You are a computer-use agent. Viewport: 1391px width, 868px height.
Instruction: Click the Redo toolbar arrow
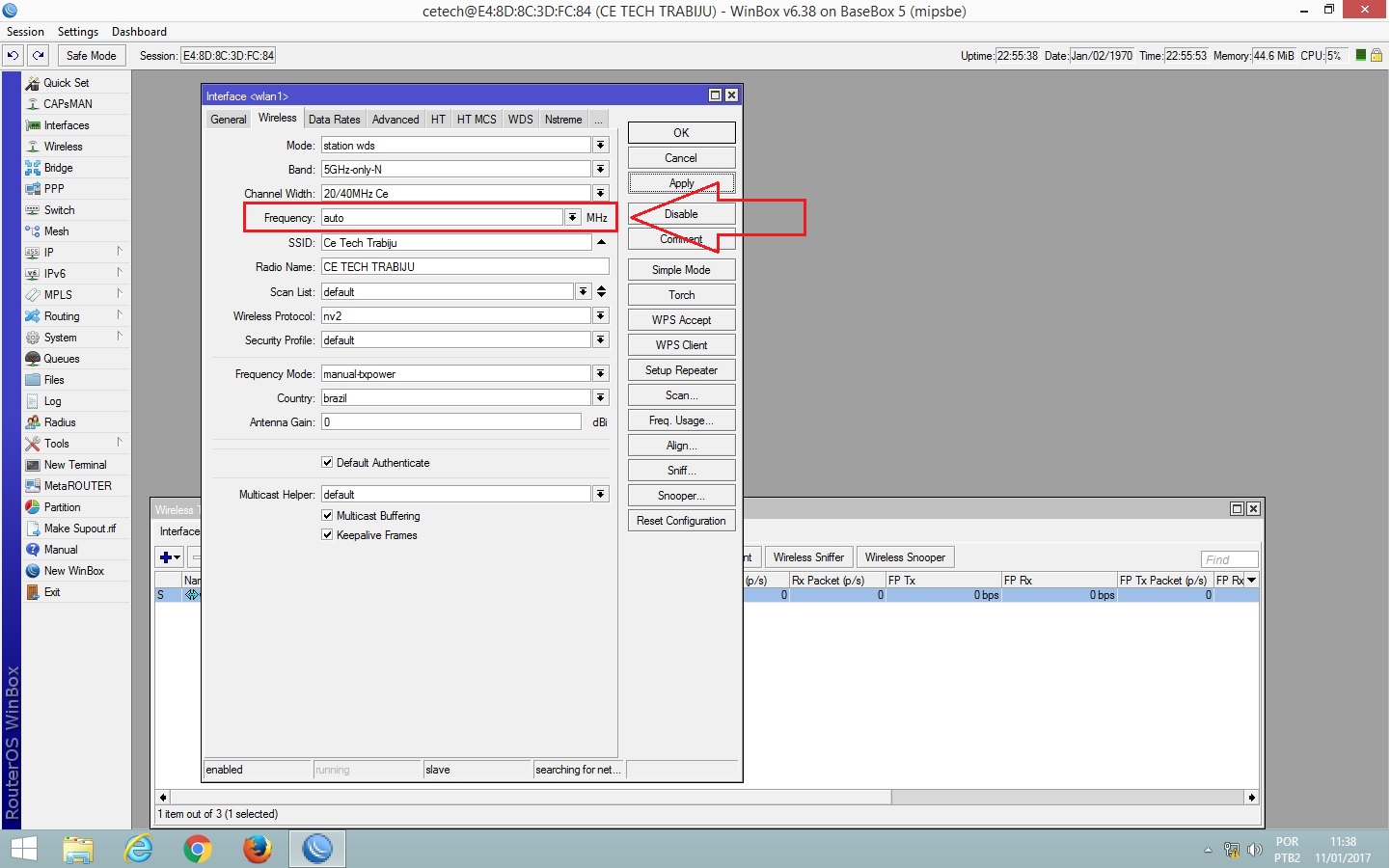39,56
